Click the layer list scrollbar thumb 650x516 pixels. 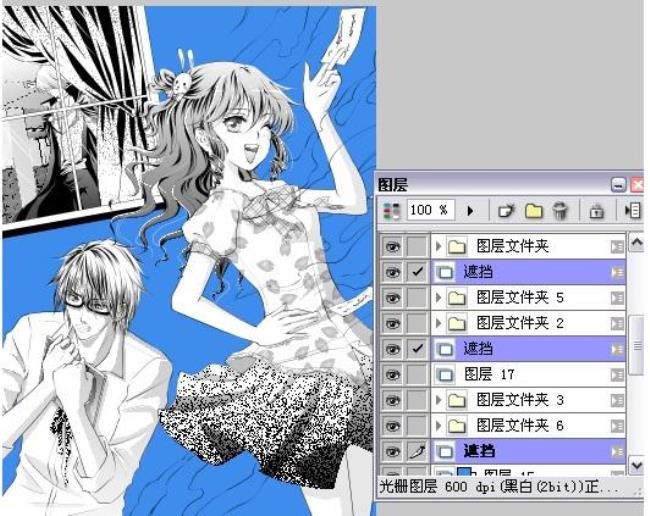[636, 345]
